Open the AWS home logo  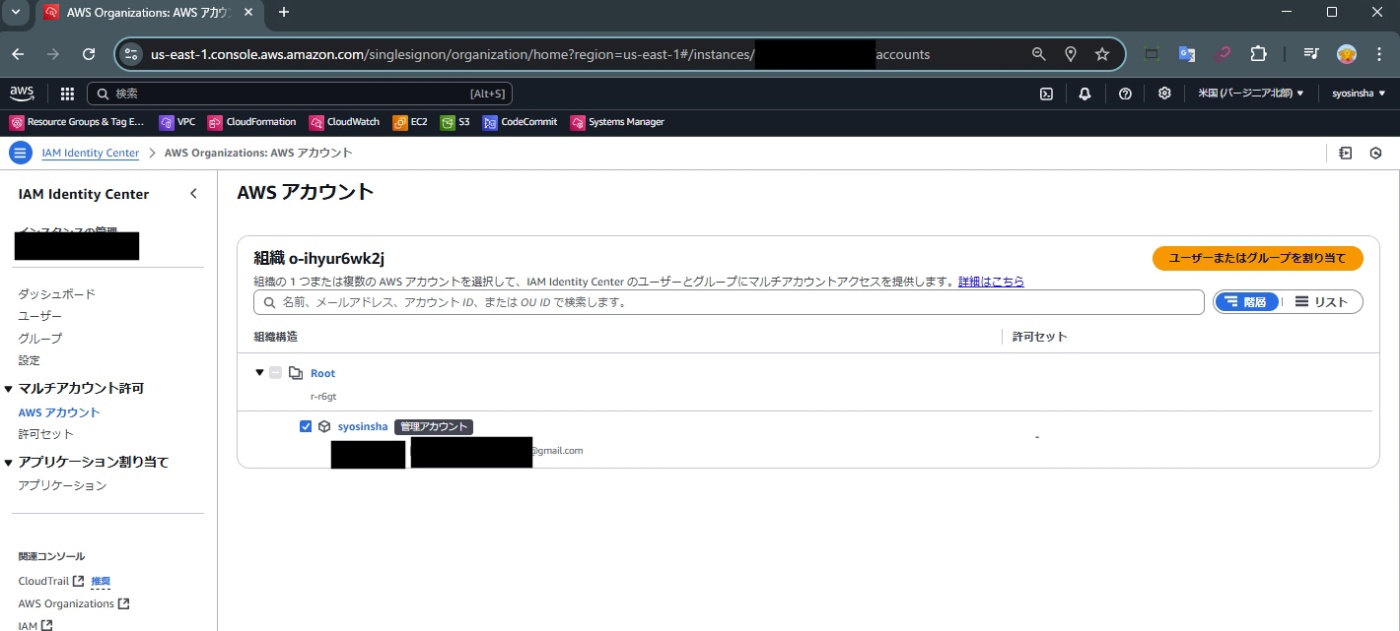tap(22, 93)
